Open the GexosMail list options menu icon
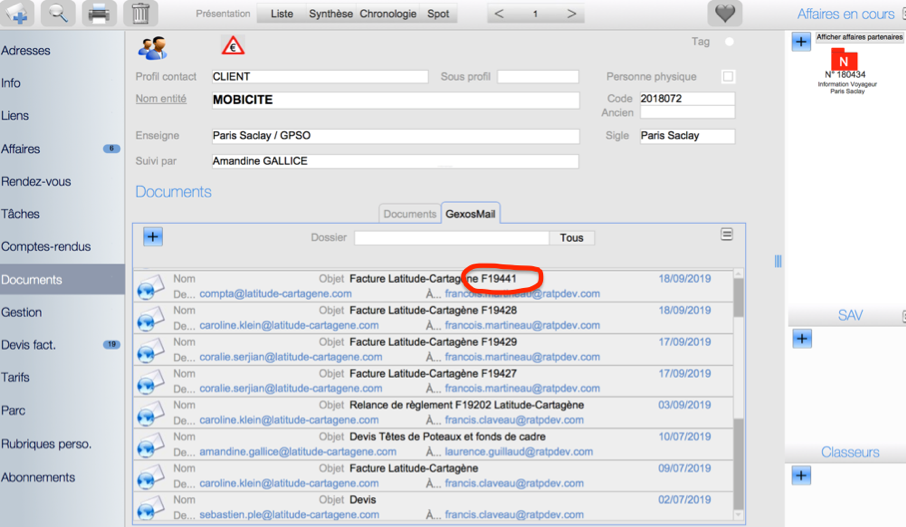Image resolution: width=906 pixels, height=527 pixels. [x=727, y=234]
